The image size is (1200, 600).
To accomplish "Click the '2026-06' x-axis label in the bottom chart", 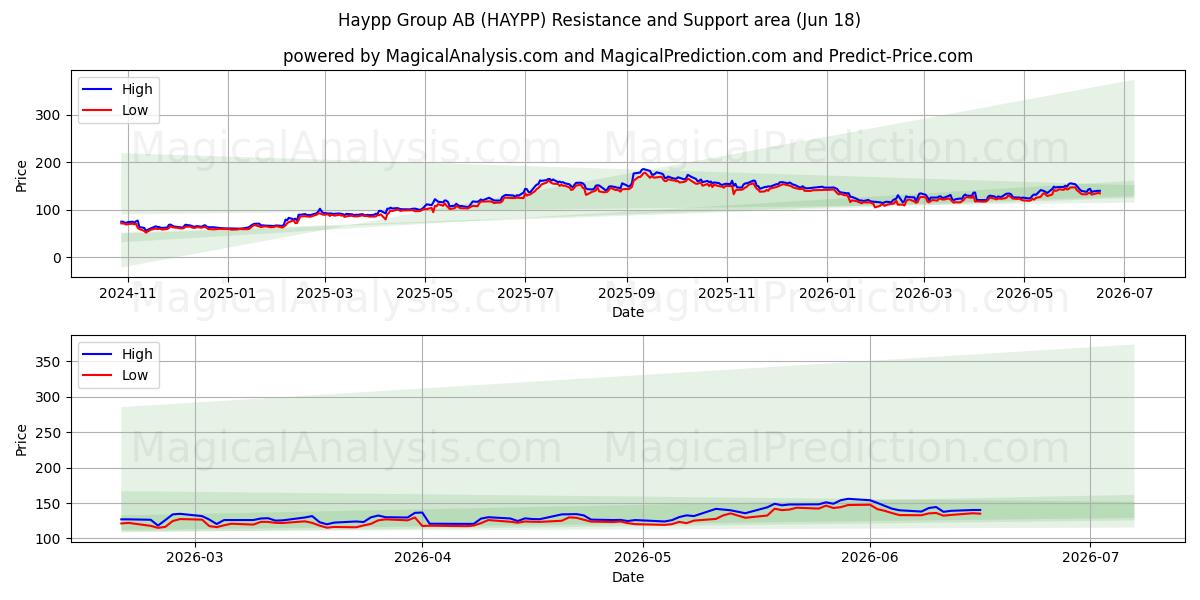I will click(869, 560).
